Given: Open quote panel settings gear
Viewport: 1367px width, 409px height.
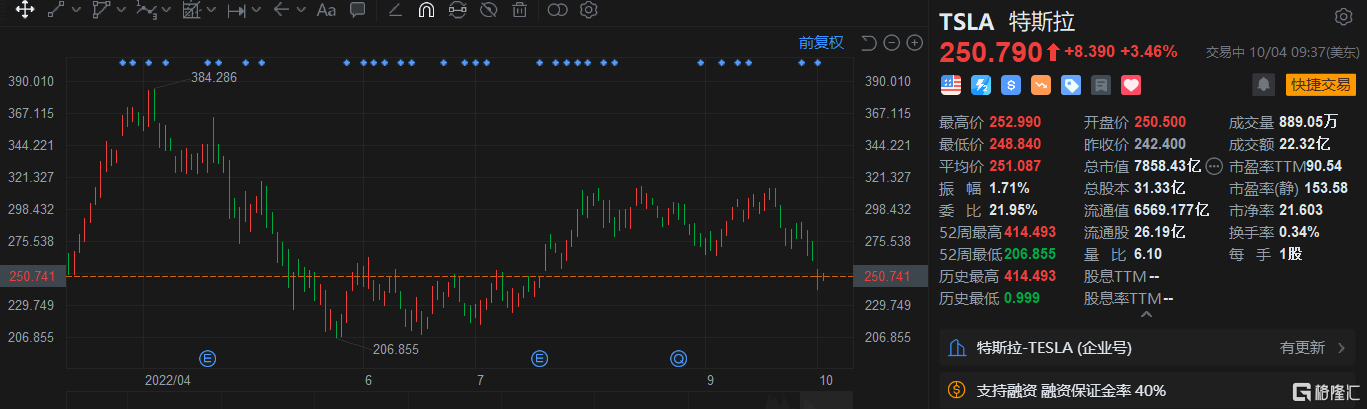Looking at the screenshot, I should pyautogui.click(x=1343, y=17).
